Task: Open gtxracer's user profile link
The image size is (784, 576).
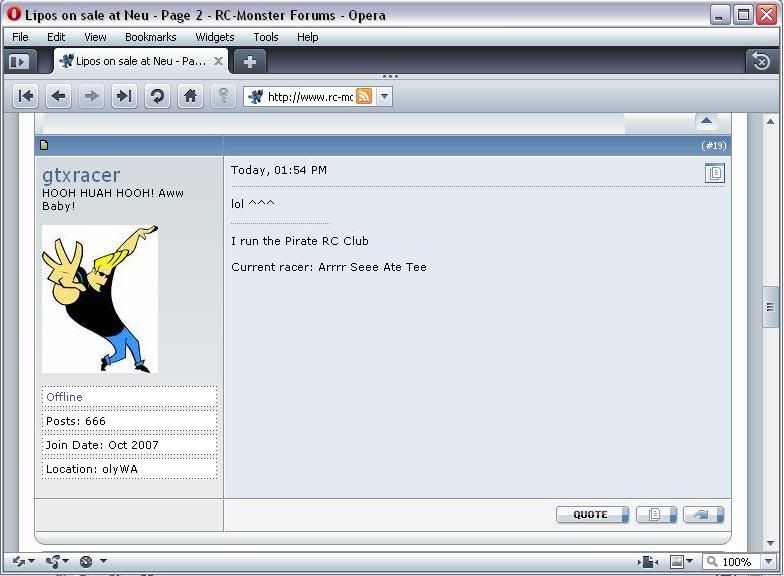Action: 81,175
